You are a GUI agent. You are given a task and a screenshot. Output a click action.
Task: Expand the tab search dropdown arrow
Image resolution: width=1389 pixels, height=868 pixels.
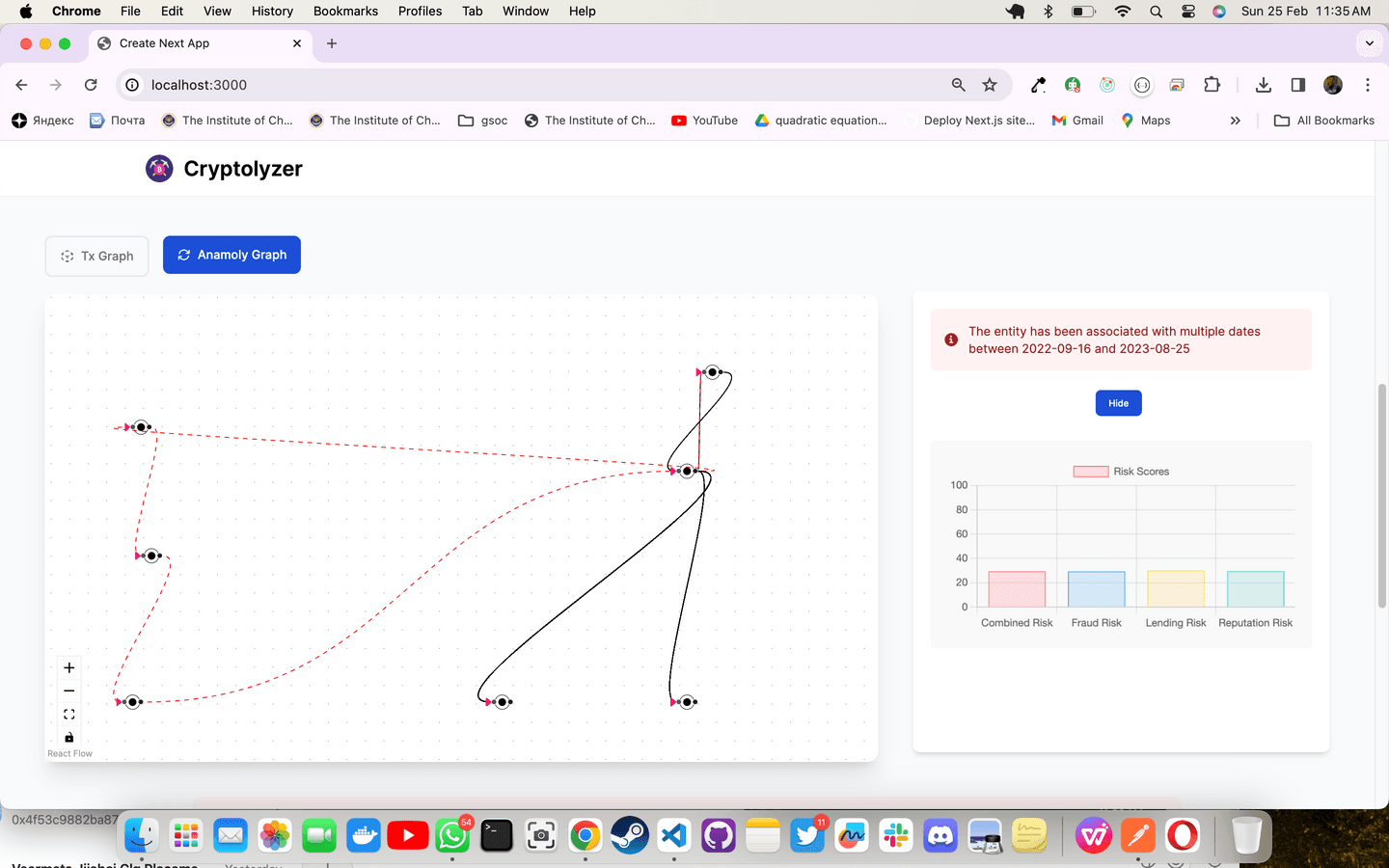(x=1369, y=43)
